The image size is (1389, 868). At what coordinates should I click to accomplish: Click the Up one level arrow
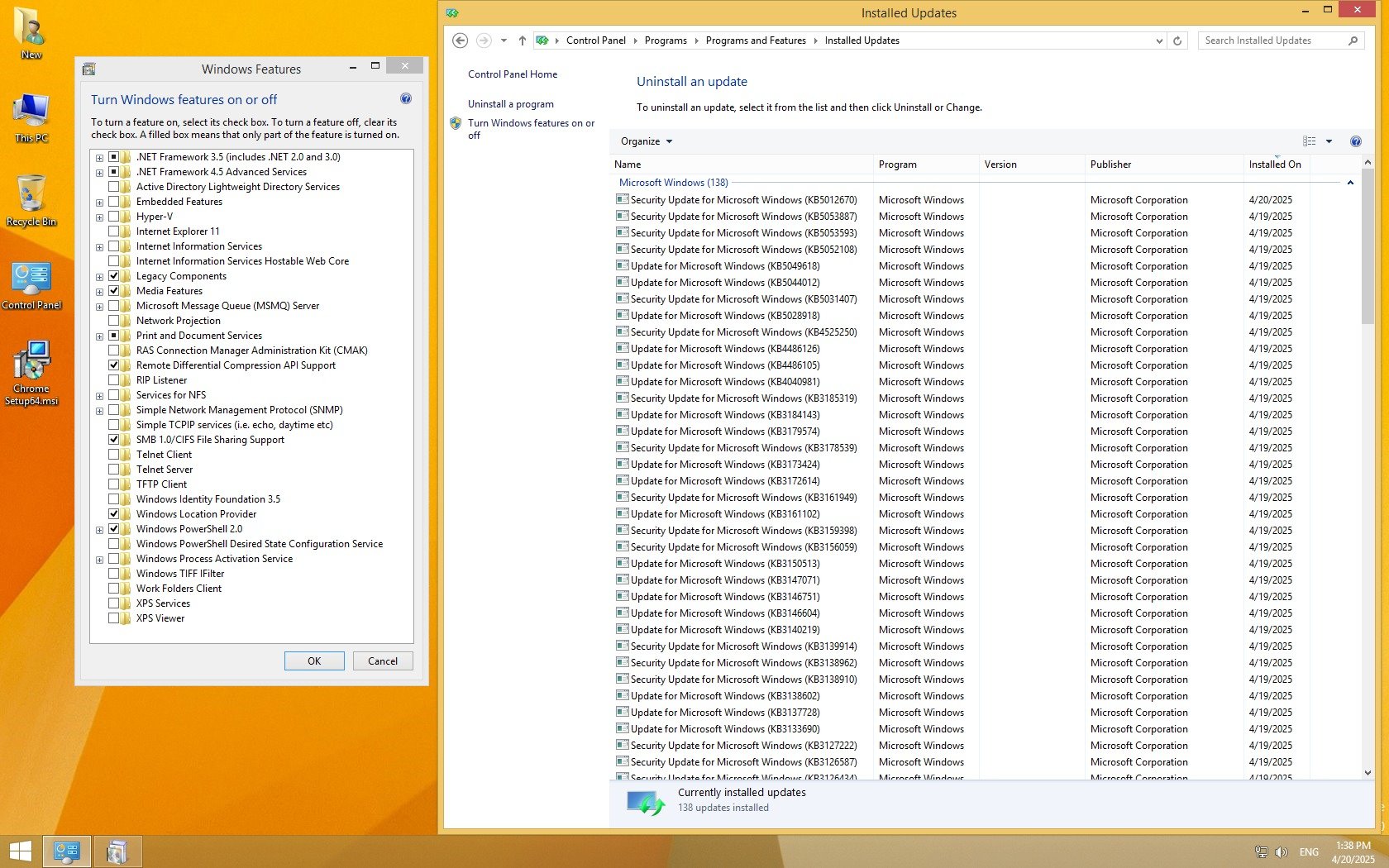click(522, 41)
